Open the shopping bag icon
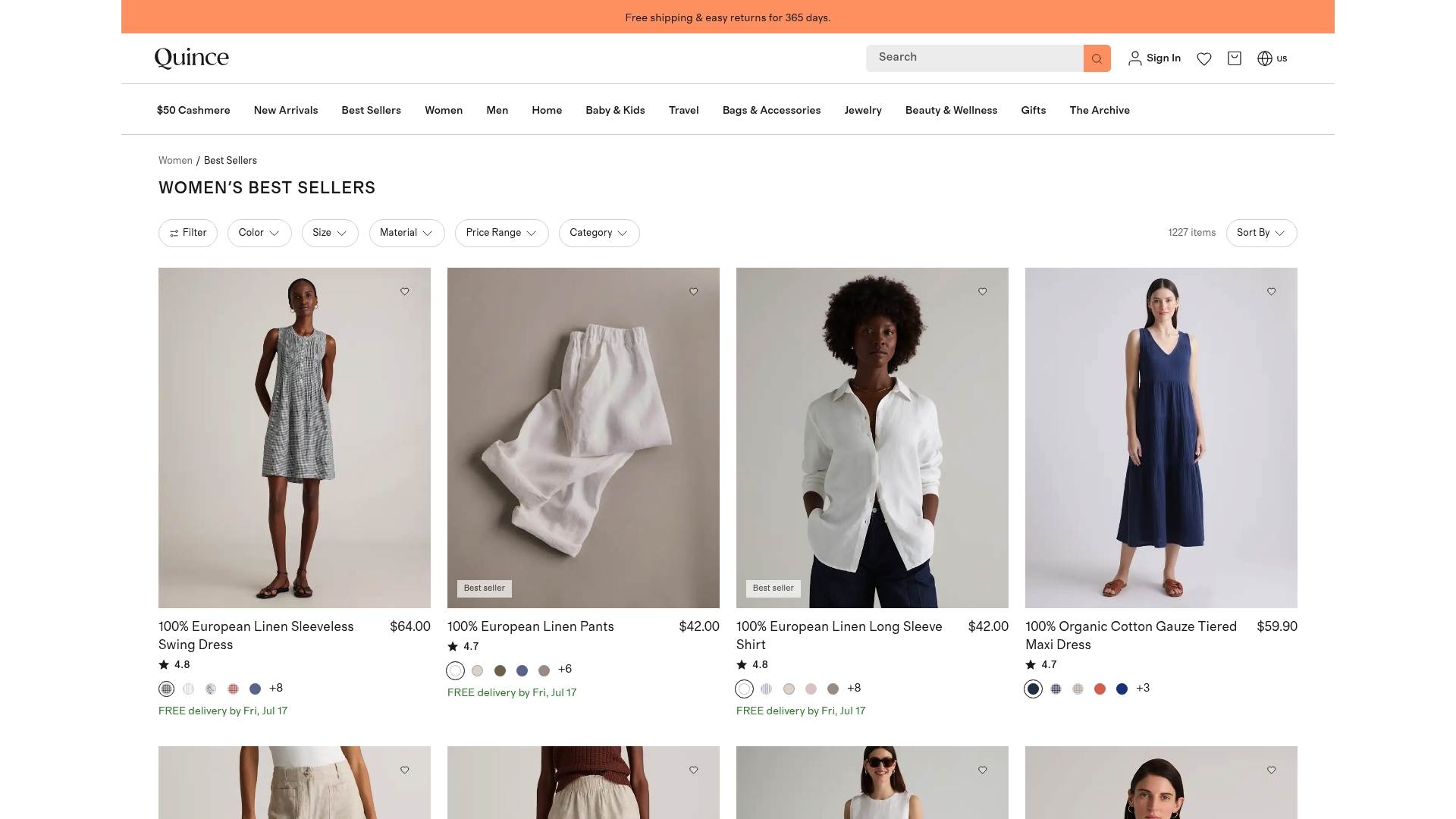Image resolution: width=1456 pixels, height=819 pixels. click(x=1235, y=58)
